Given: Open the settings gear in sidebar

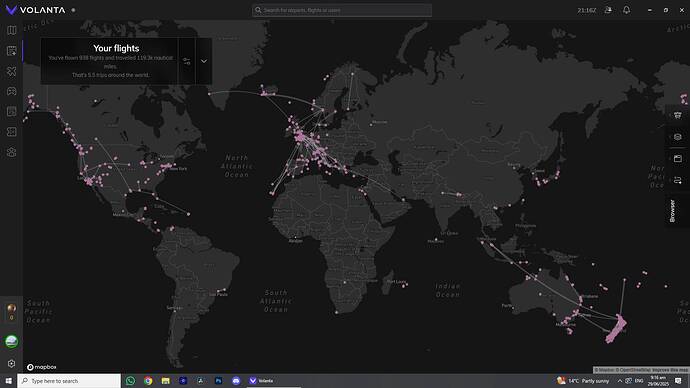Looking at the screenshot, I should (11, 364).
